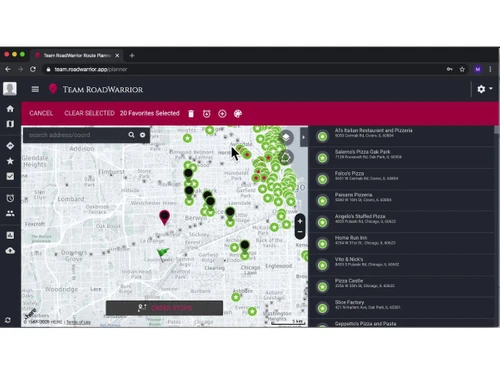Reload the browser page
500x375 pixels.
pos(33,69)
